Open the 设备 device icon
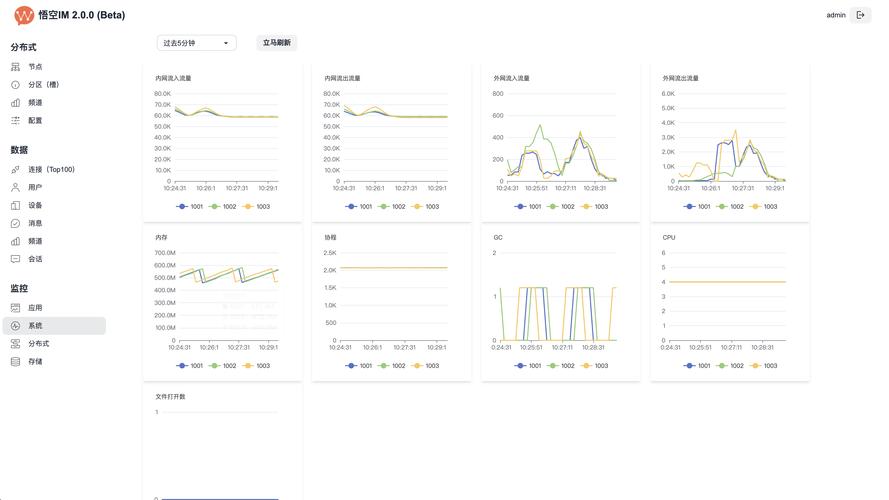The width and height of the screenshot is (889, 500). point(15,206)
